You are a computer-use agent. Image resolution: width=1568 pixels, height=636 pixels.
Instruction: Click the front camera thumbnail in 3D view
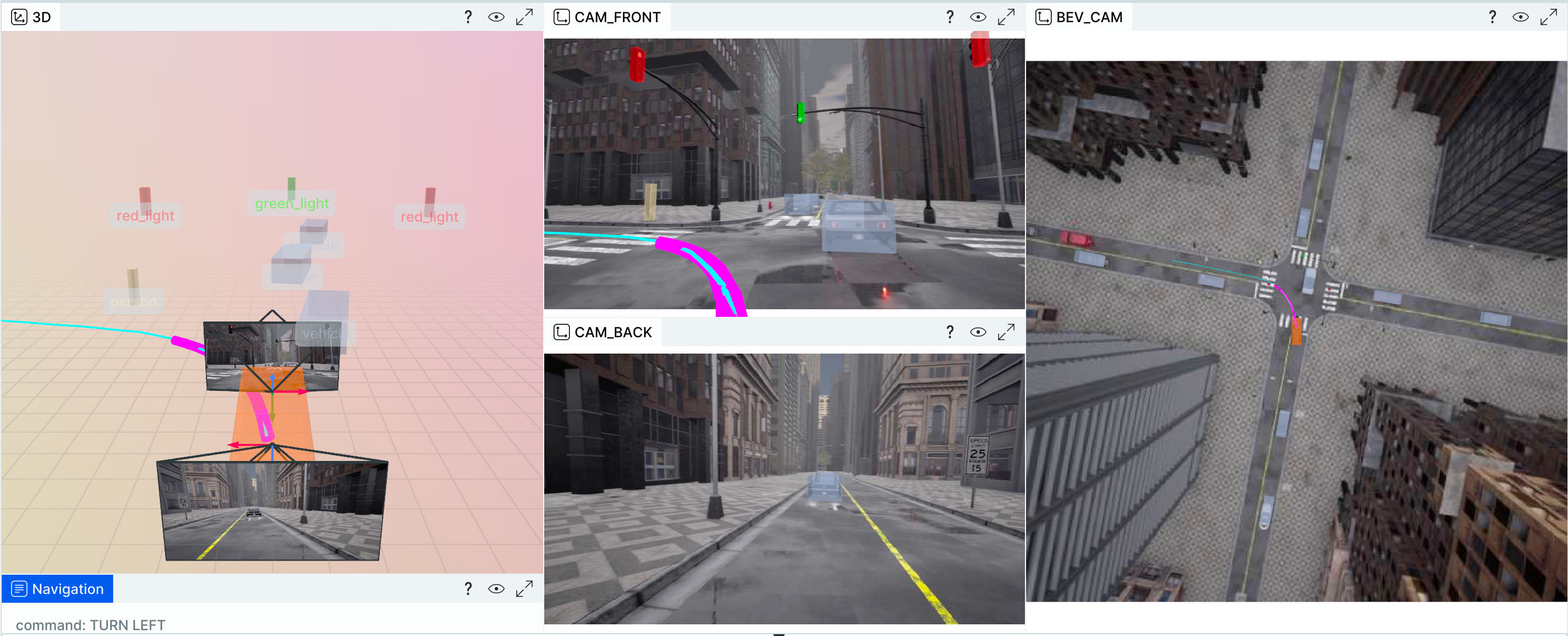tap(272, 355)
